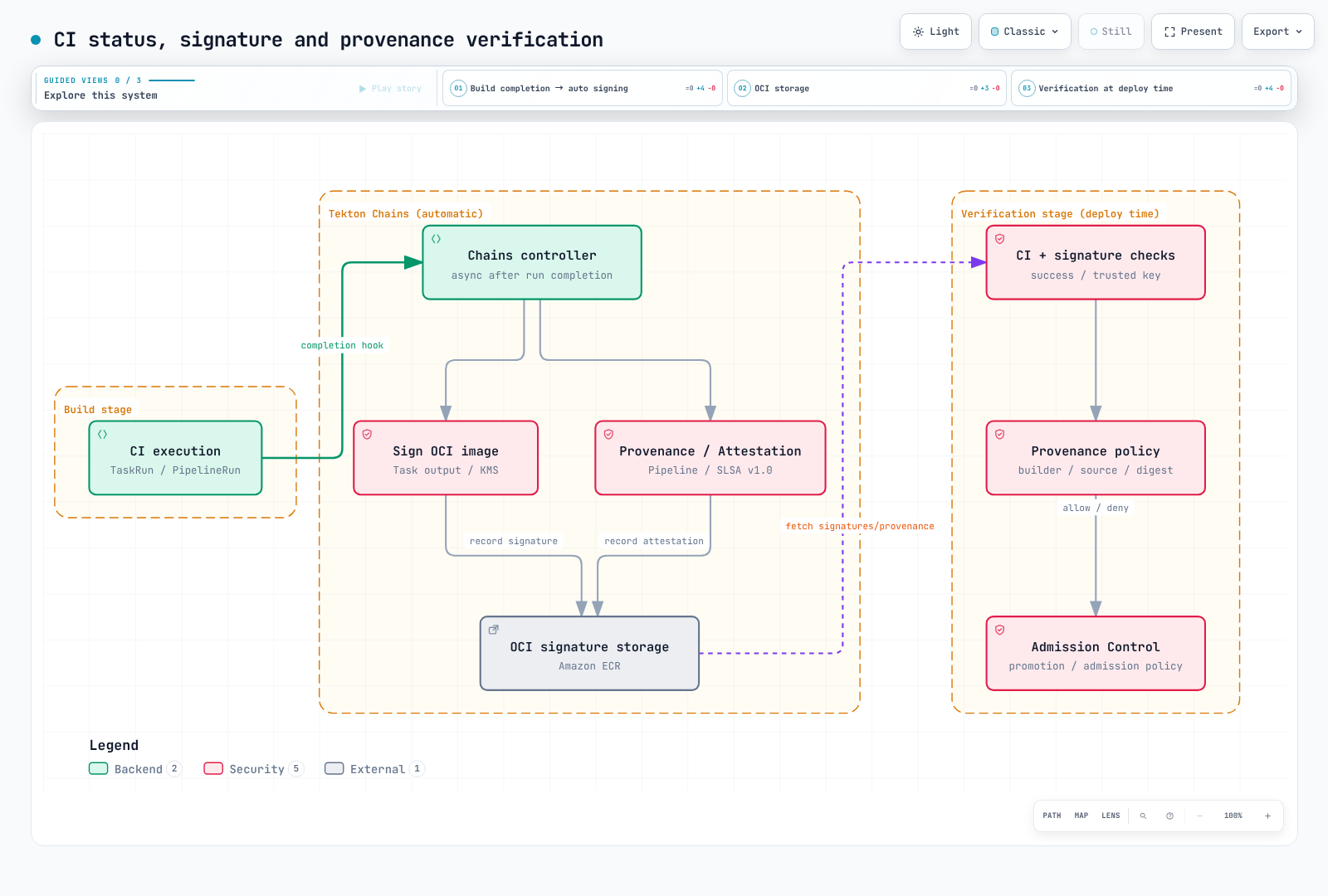Click the 'allow / deny' edge label
Viewport: 1328px width, 896px height.
pos(1096,508)
